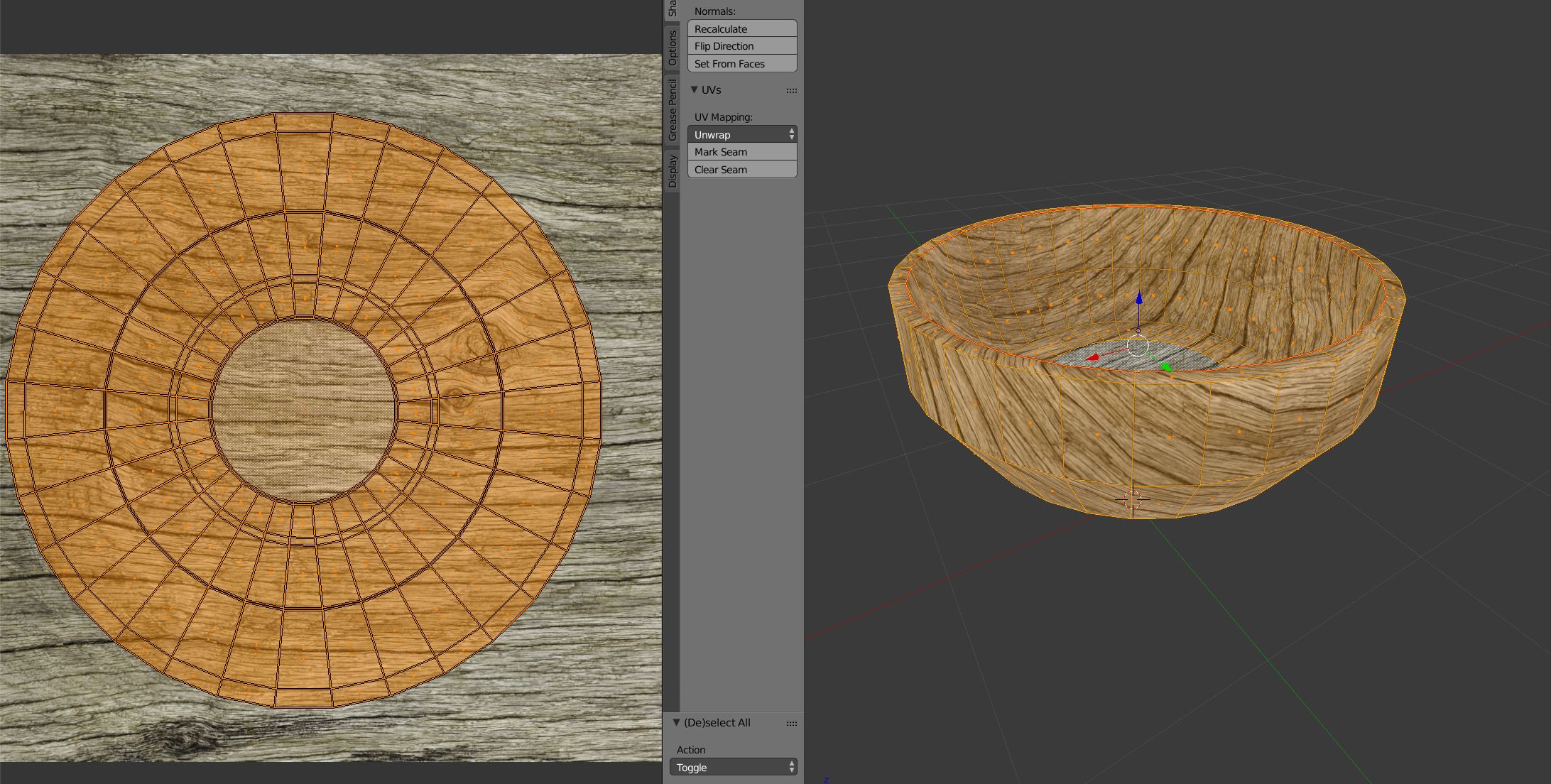Click the center hole of UV island
The height and width of the screenshot is (784, 1551).
pyautogui.click(x=304, y=410)
